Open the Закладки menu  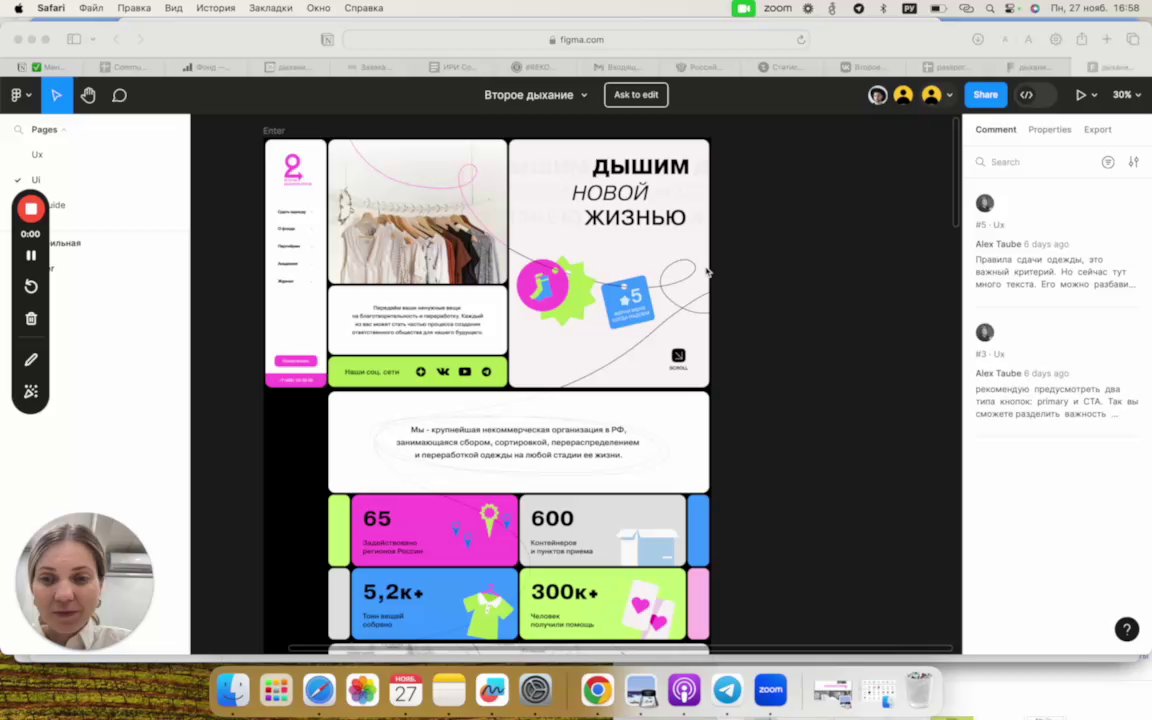(270, 8)
